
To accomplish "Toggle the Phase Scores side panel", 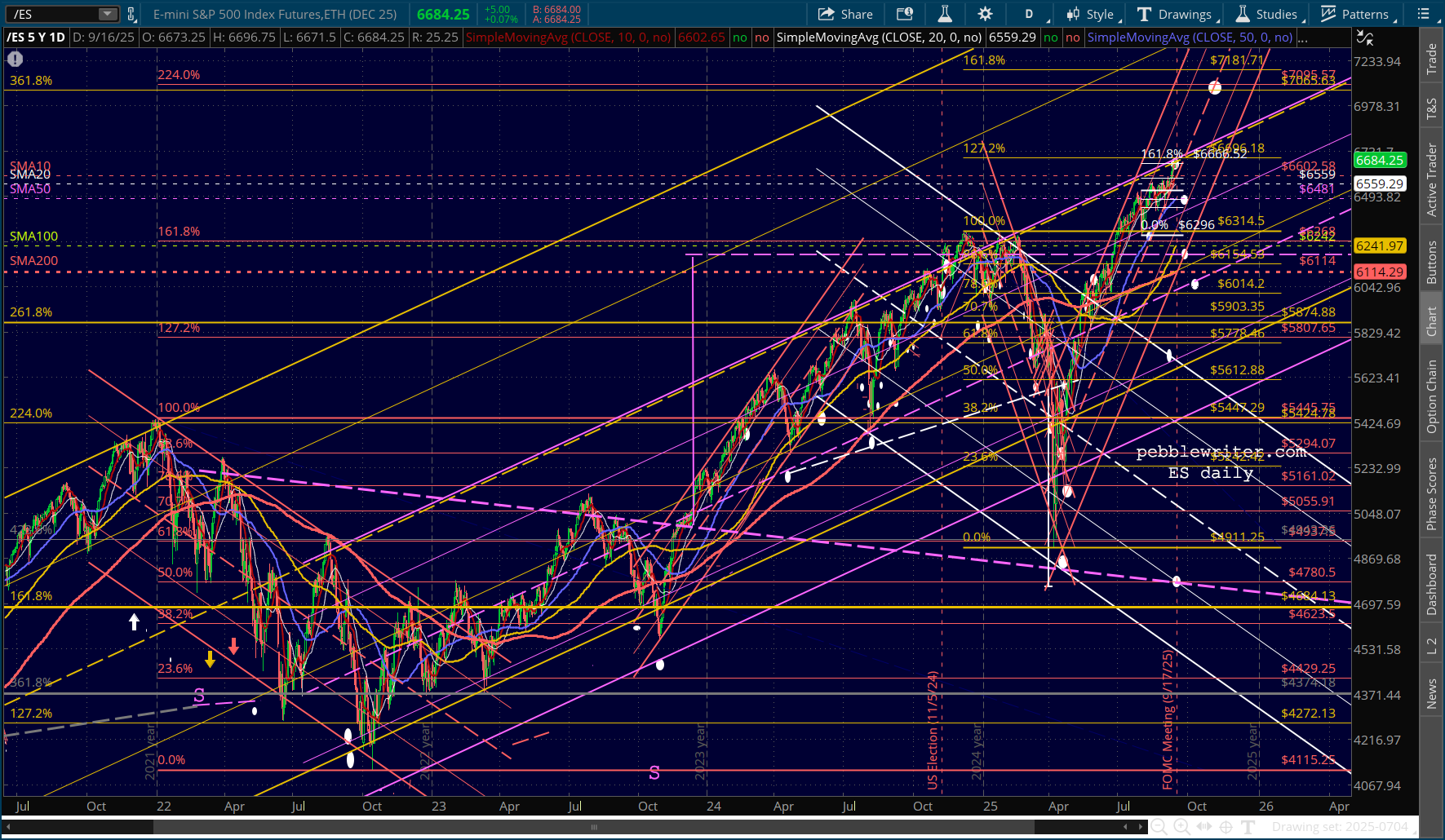I will coord(1431,493).
